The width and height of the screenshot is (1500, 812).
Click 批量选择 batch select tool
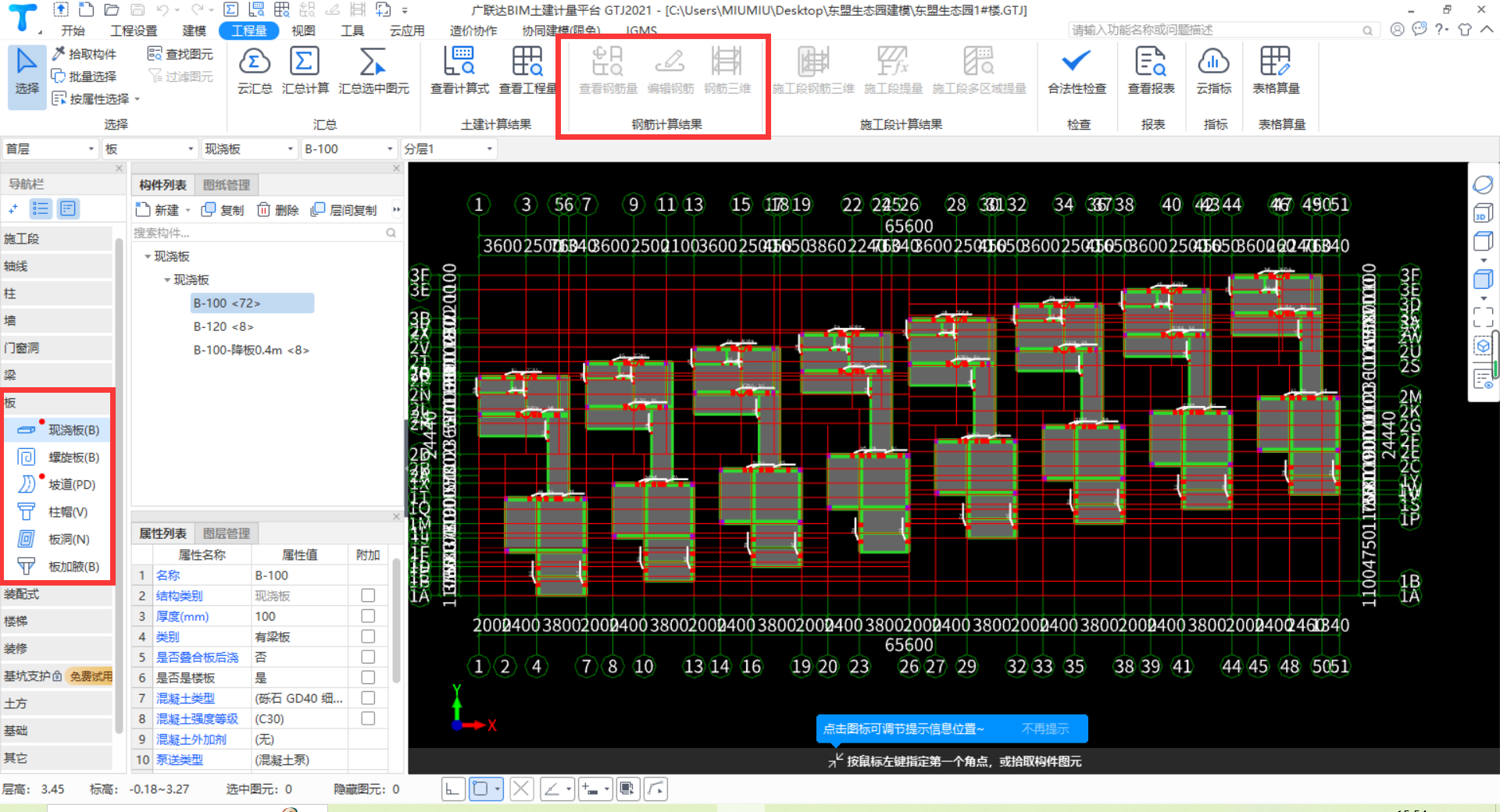(84, 77)
